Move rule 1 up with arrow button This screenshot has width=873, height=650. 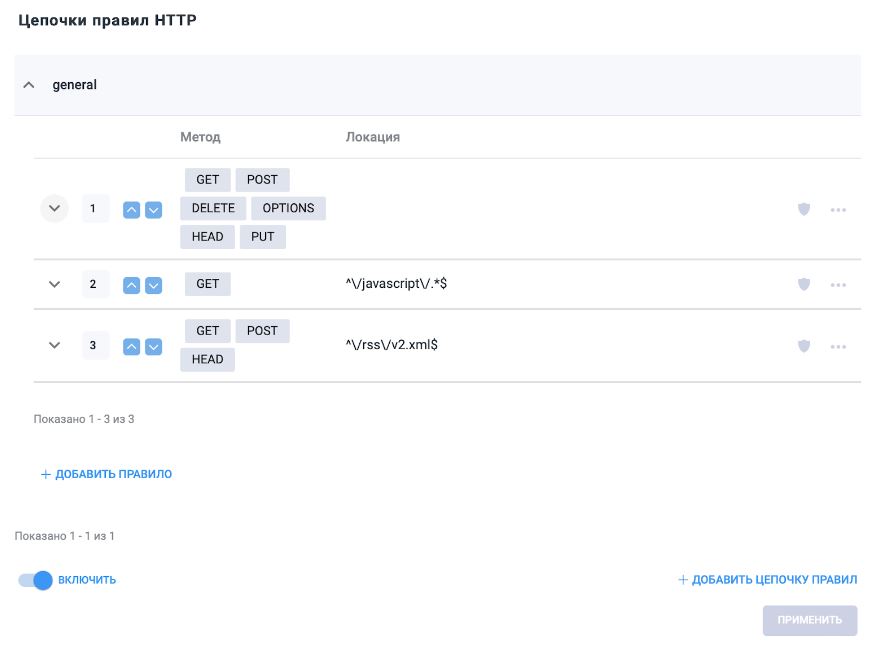pos(131,210)
